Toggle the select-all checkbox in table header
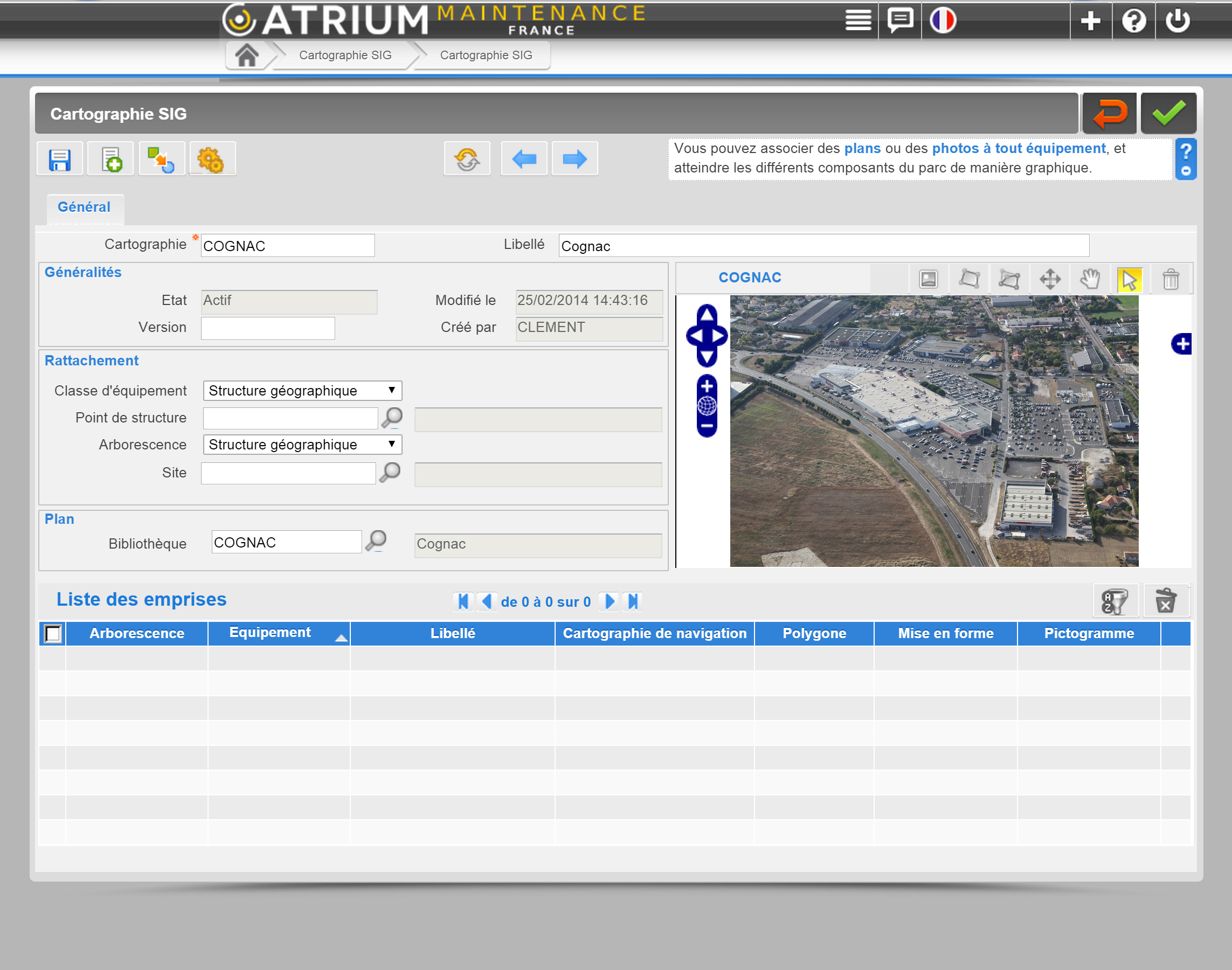 point(53,634)
